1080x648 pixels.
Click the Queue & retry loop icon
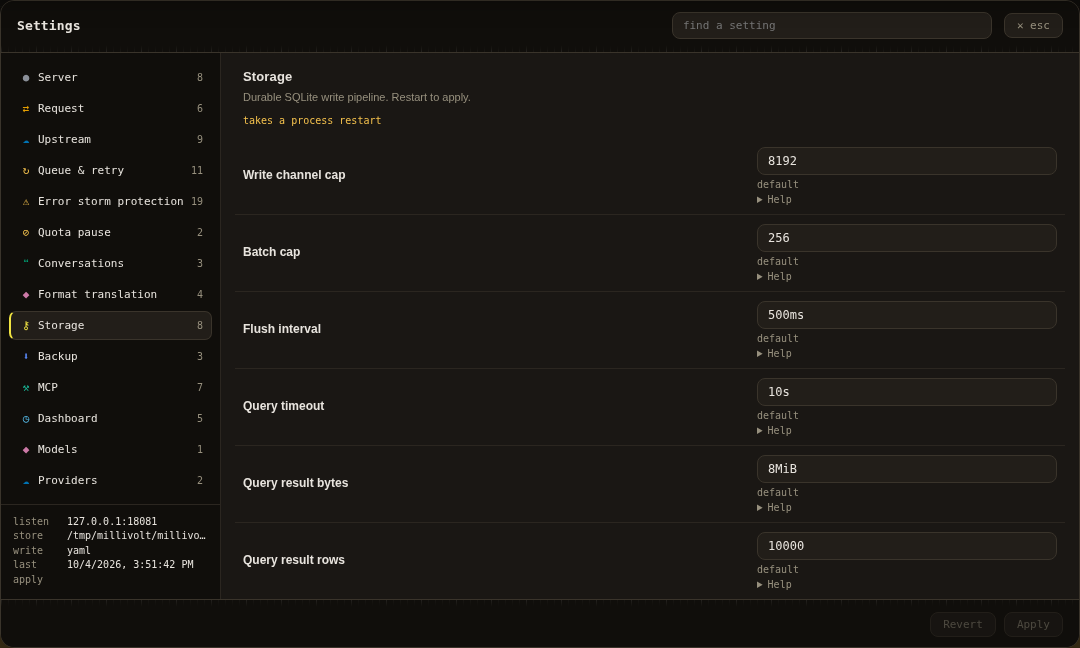coord(26,171)
